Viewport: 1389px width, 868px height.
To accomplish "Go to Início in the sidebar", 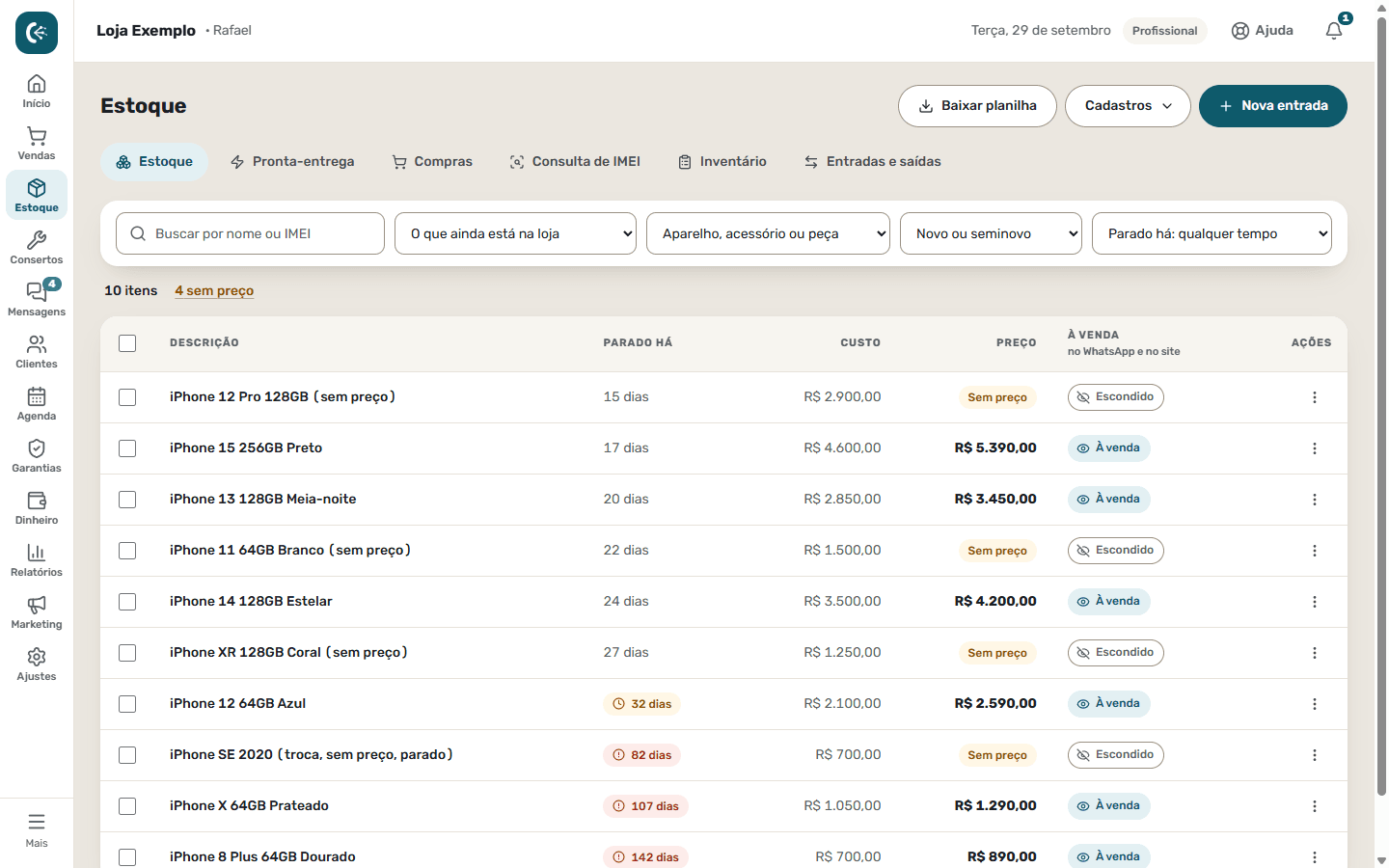I will click(37, 92).
